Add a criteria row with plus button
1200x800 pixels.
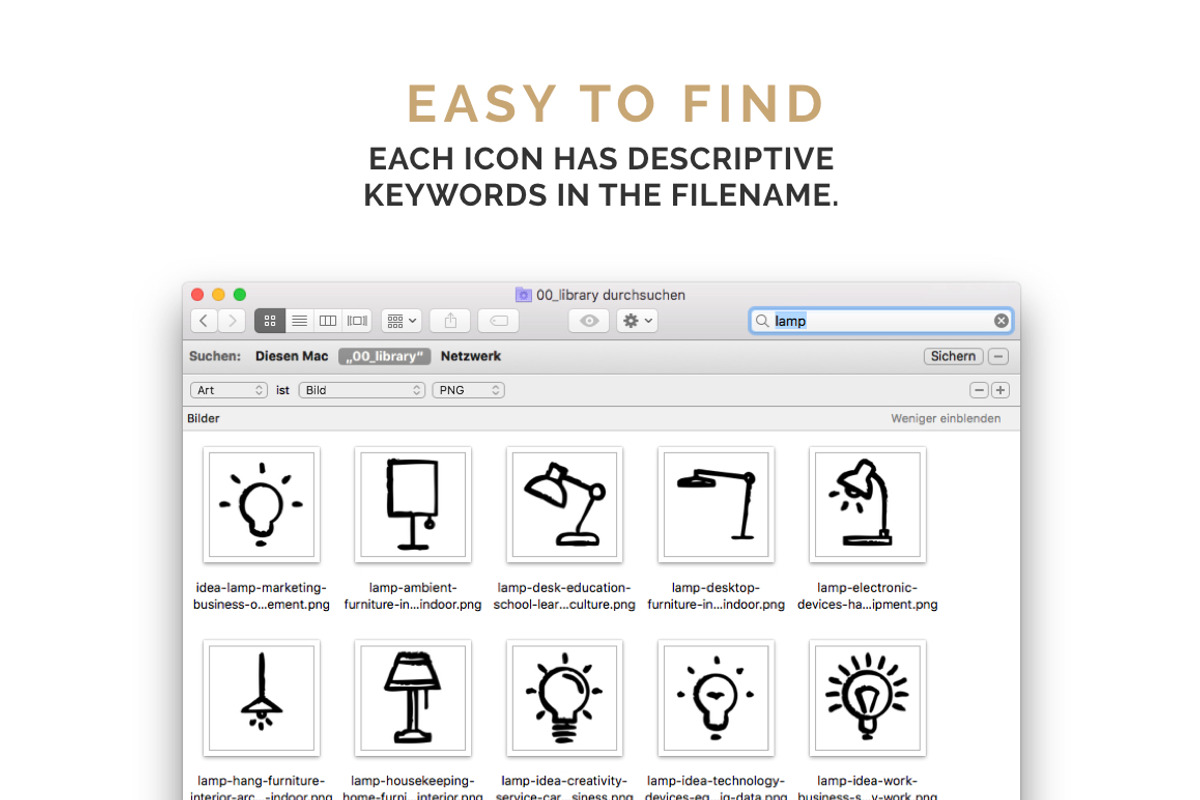[x=1000, y=390]
